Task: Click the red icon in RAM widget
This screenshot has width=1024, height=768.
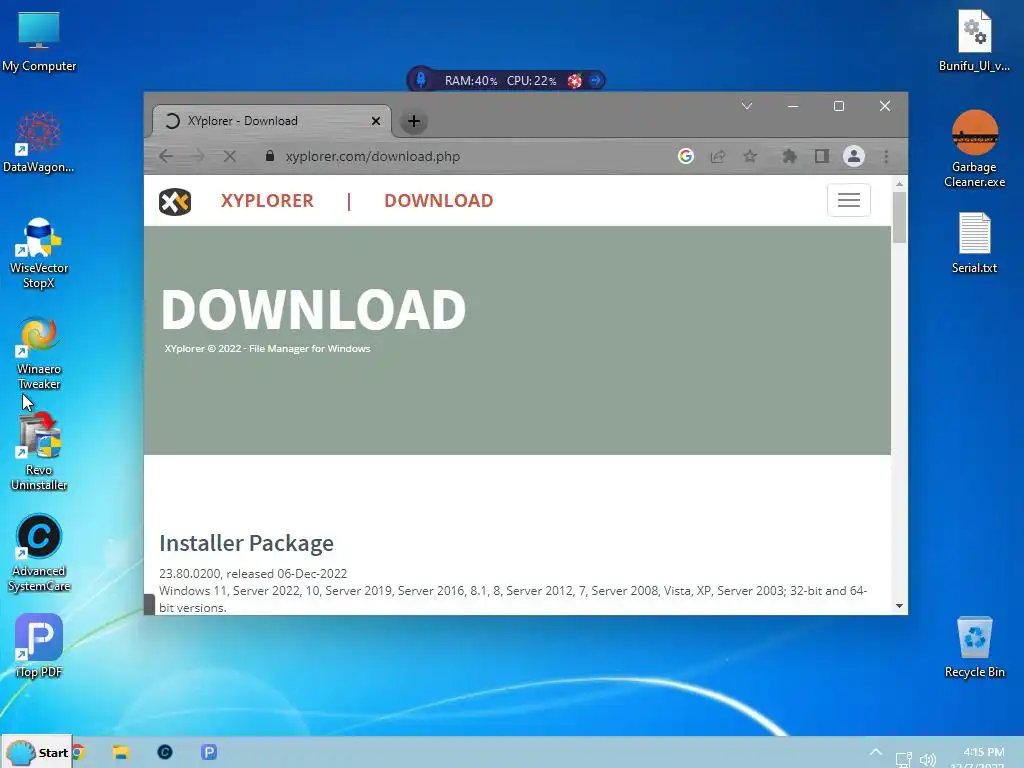Action: coord(575,81)
